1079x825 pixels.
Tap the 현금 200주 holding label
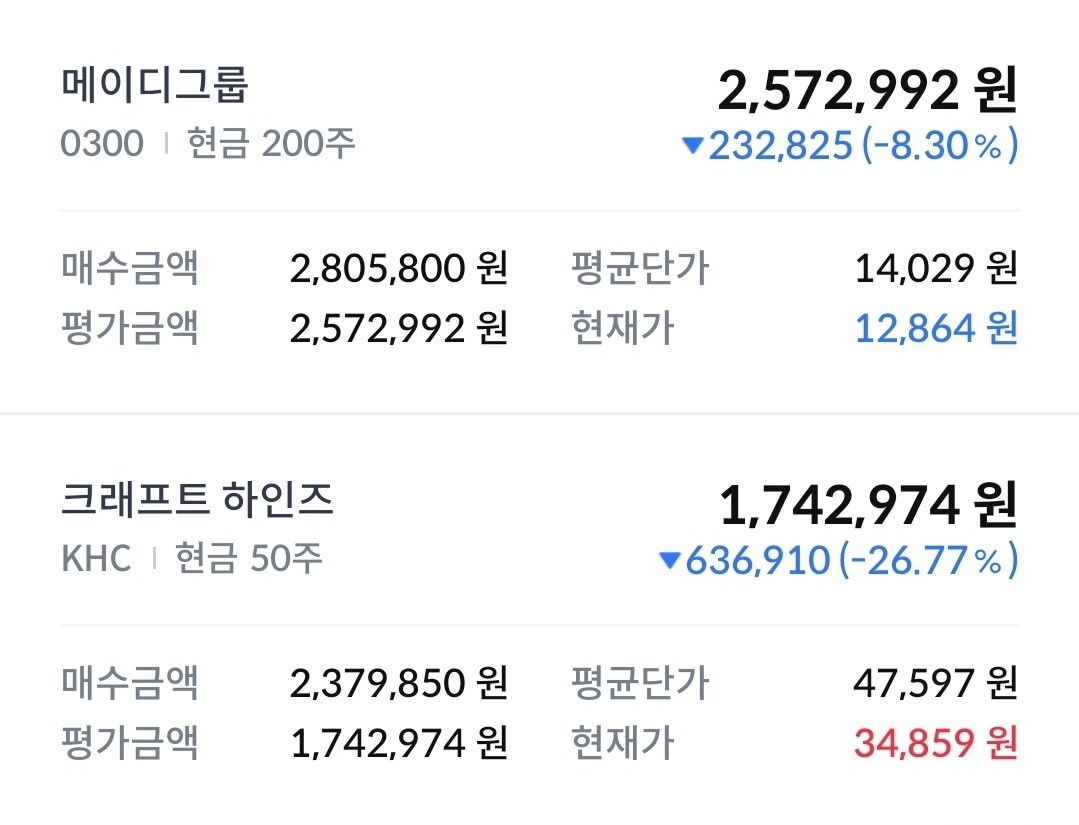271,144
